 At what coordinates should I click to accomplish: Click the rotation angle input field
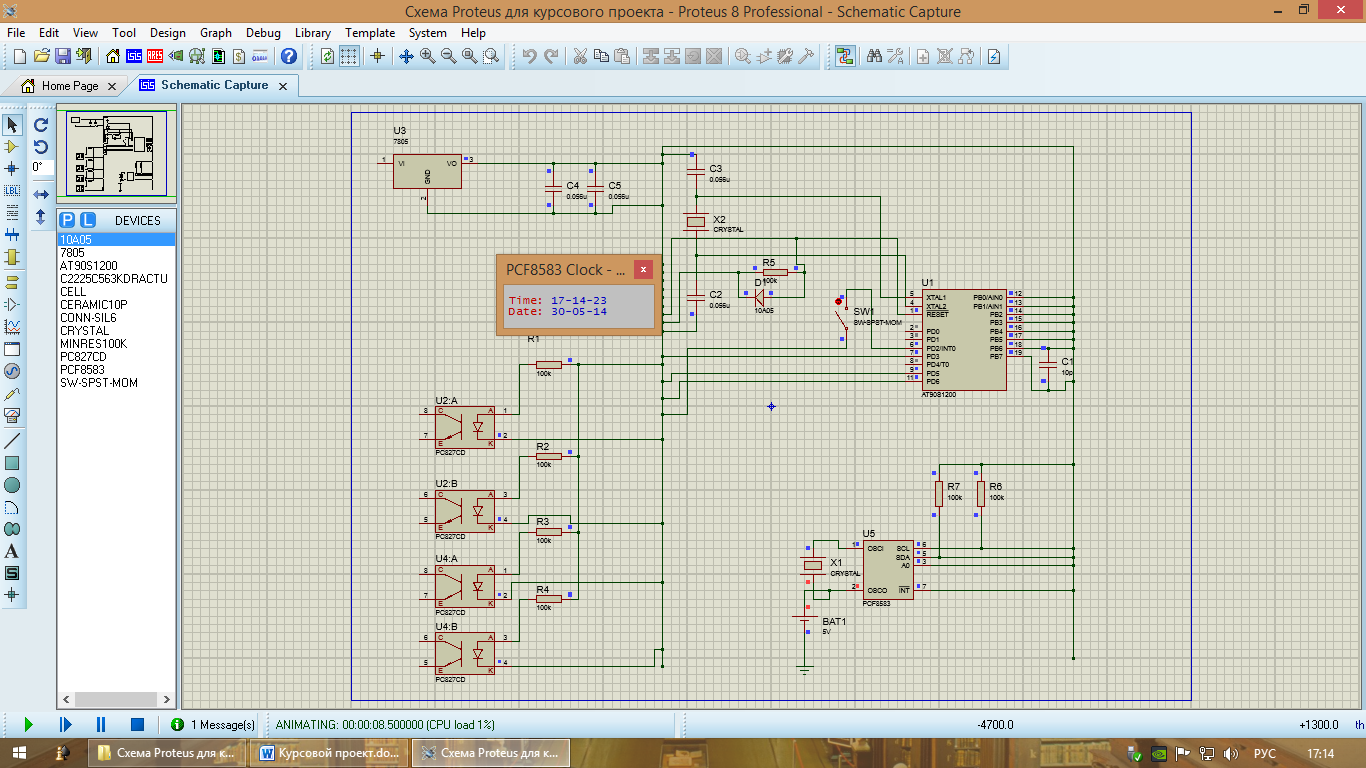tap(41, 167)
